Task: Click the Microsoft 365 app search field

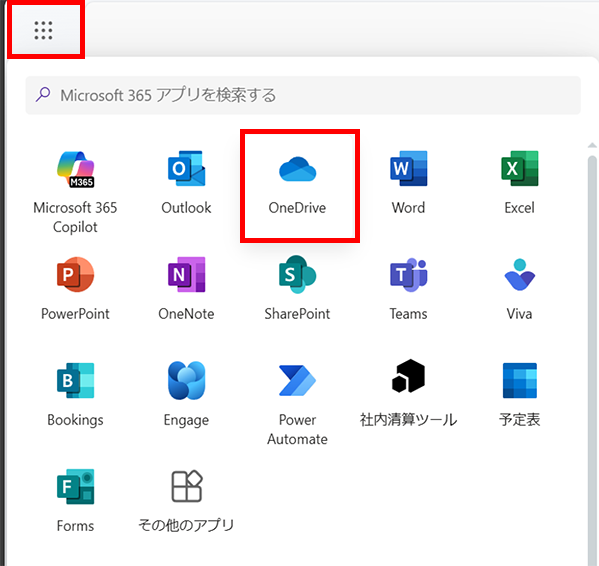Action: pyautogui.click(x=303, y=95)
